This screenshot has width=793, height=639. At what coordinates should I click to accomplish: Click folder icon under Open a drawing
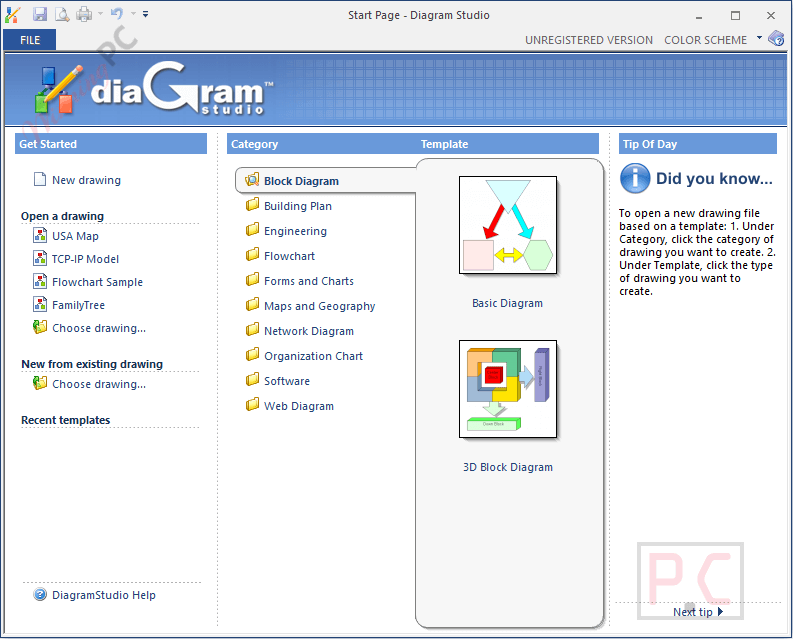click(40, 327)
